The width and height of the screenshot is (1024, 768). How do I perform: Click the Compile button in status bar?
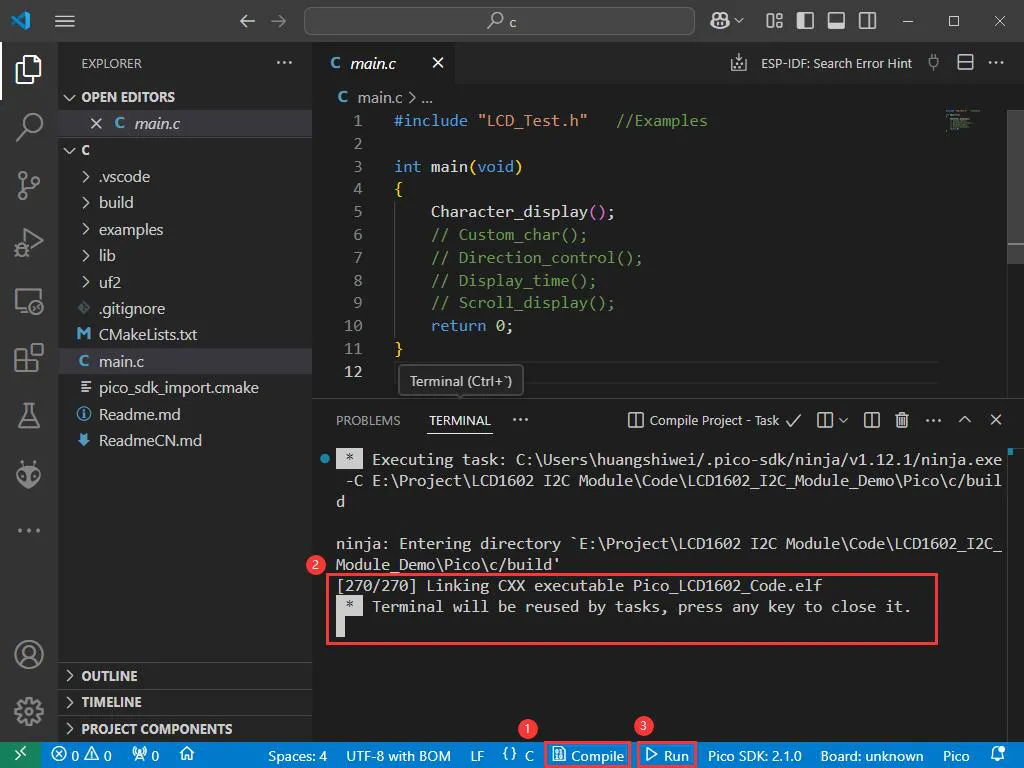[x=588, y=756]
